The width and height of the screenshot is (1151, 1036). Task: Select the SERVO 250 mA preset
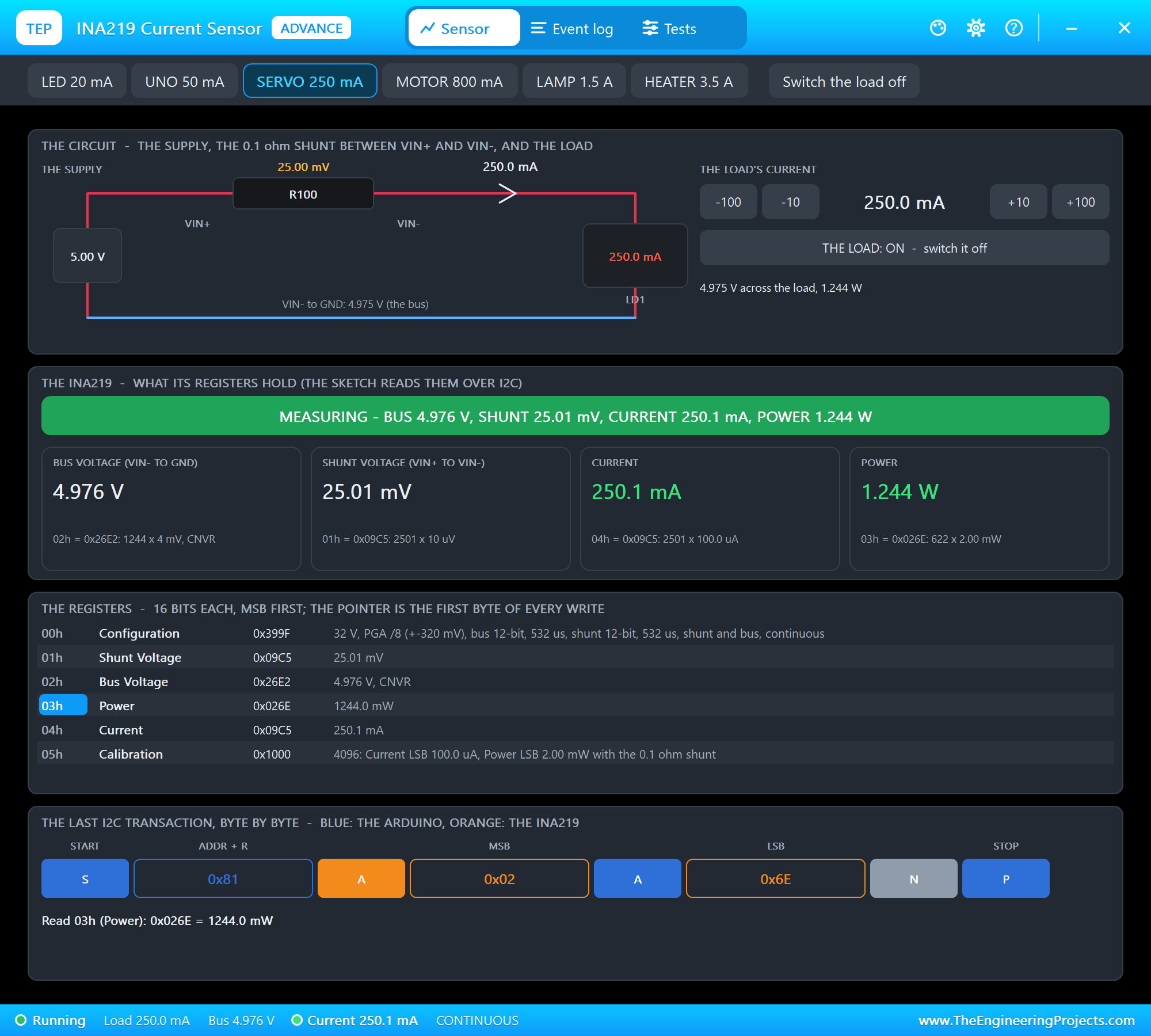(310, 81)
